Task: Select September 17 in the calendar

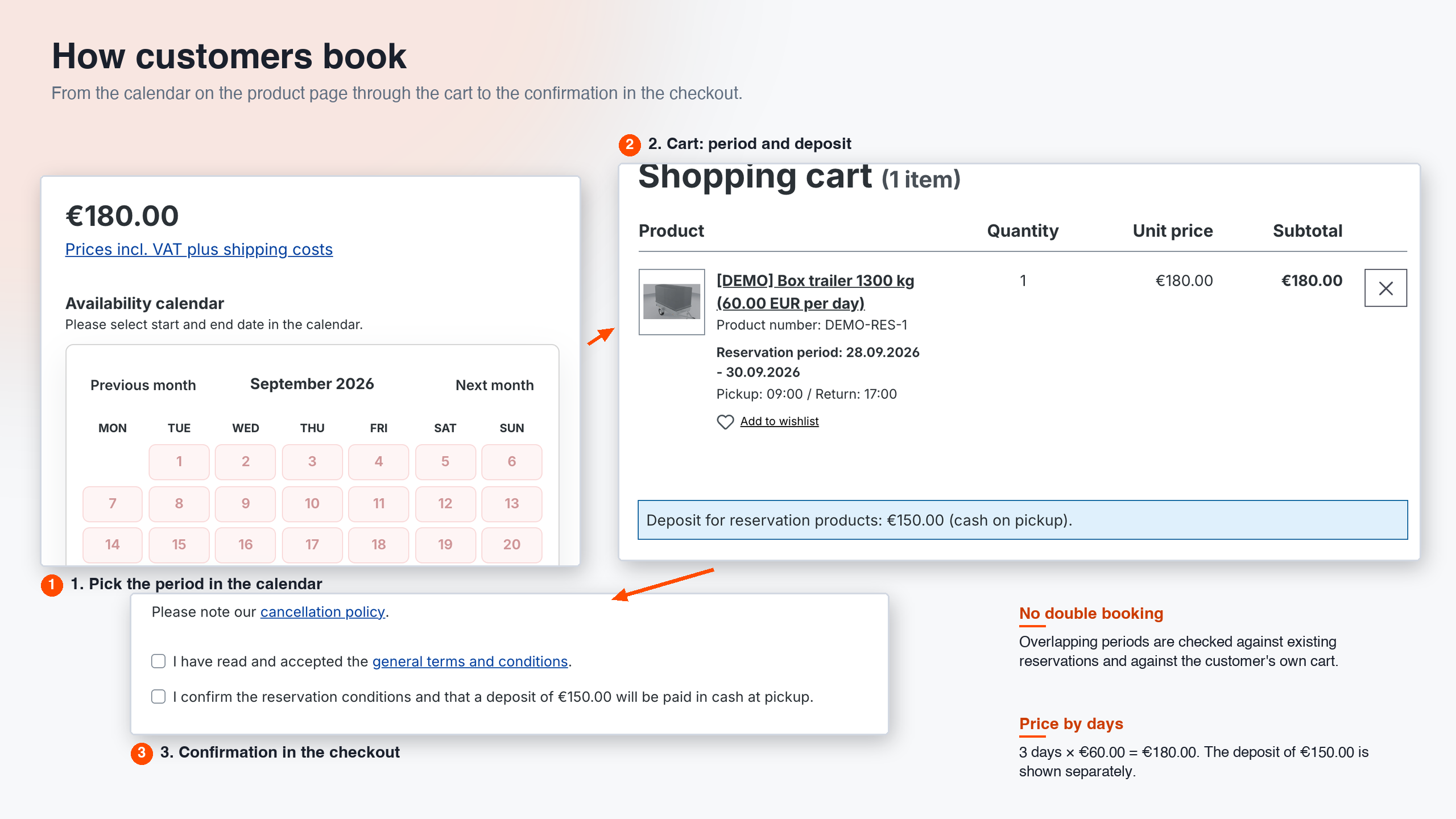Action: 312,545
